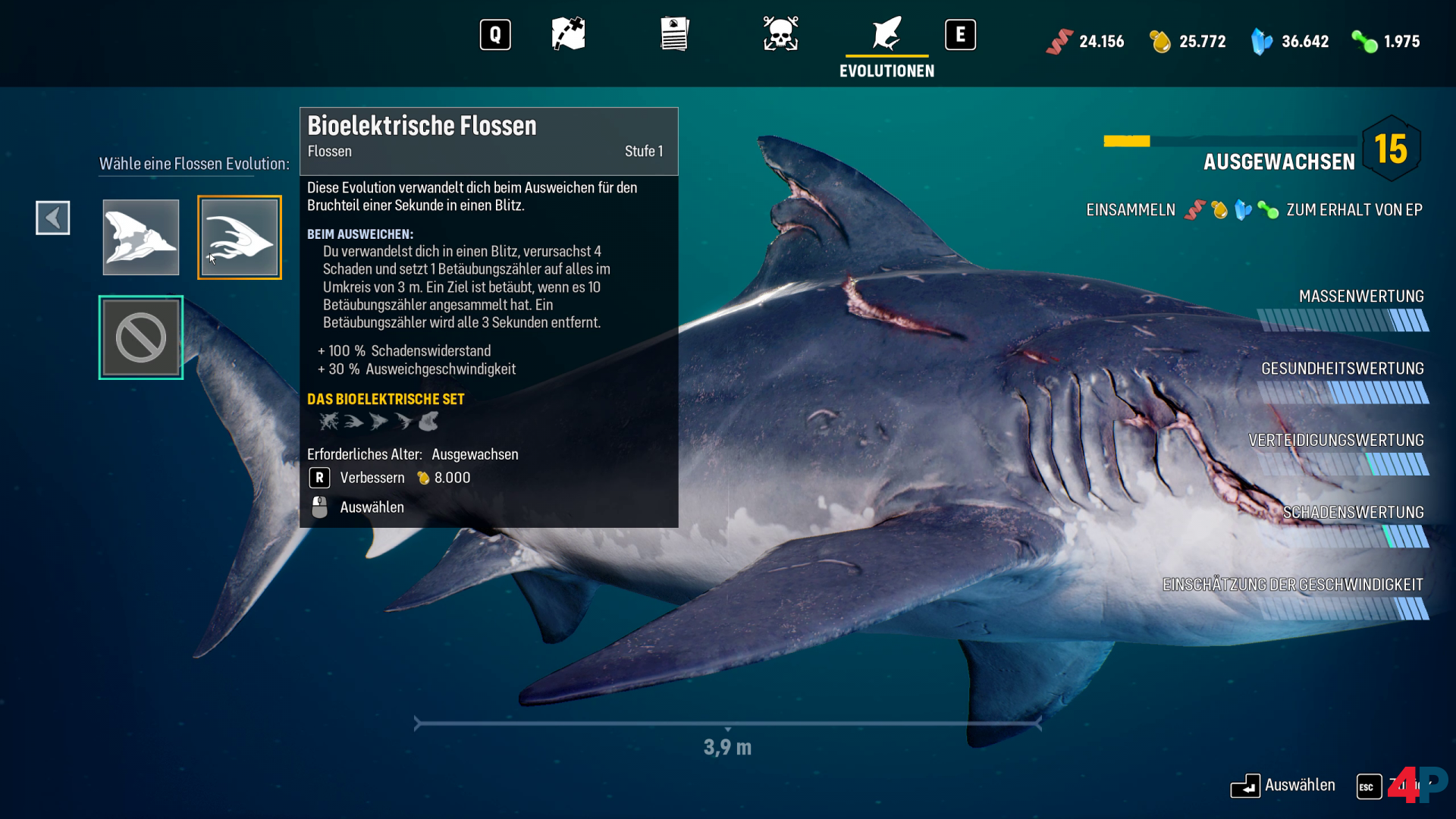
Task: Choose the empty no-fin slot option
Action: (x=140, y=337)
